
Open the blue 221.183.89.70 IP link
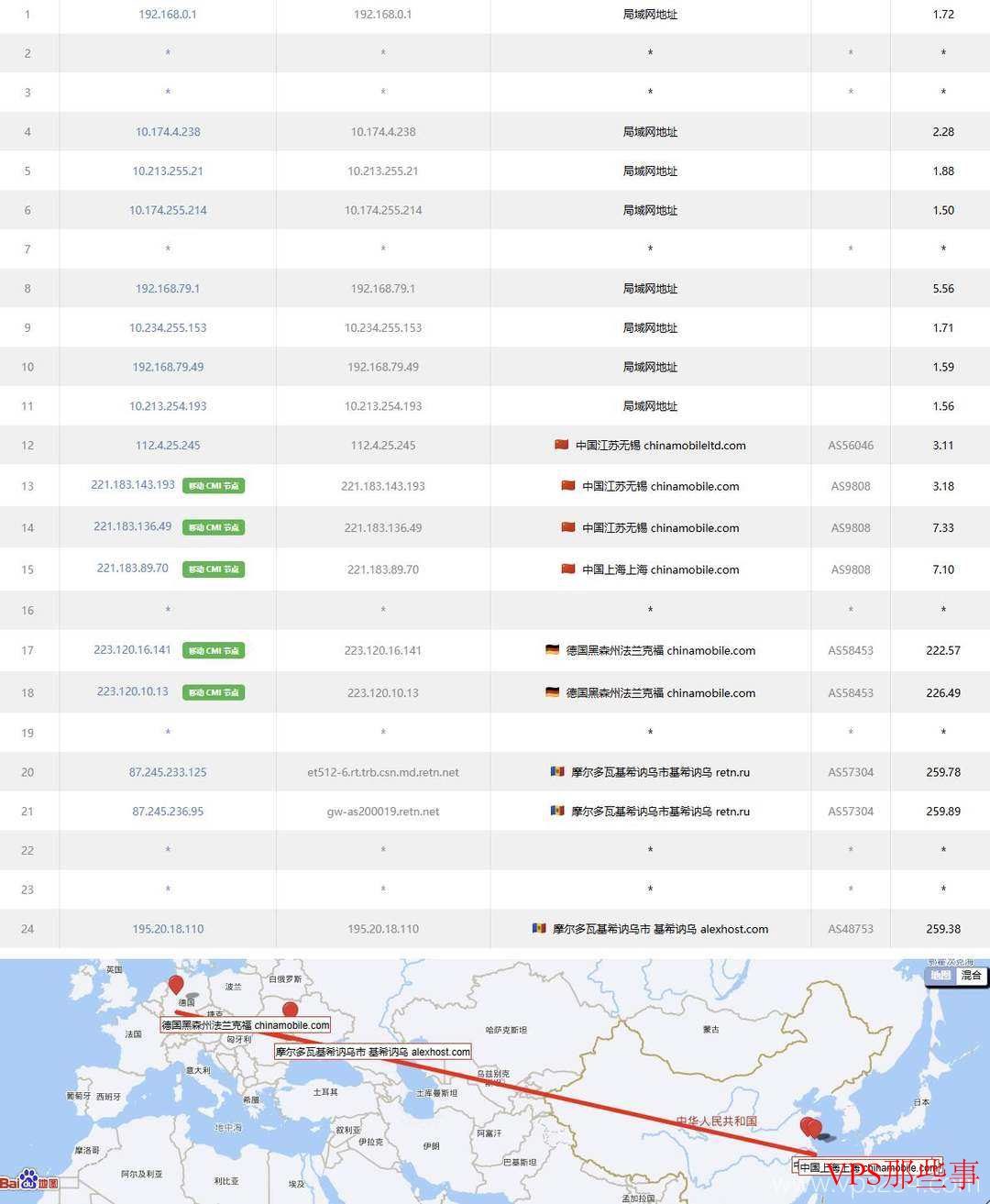coord(133,569)
